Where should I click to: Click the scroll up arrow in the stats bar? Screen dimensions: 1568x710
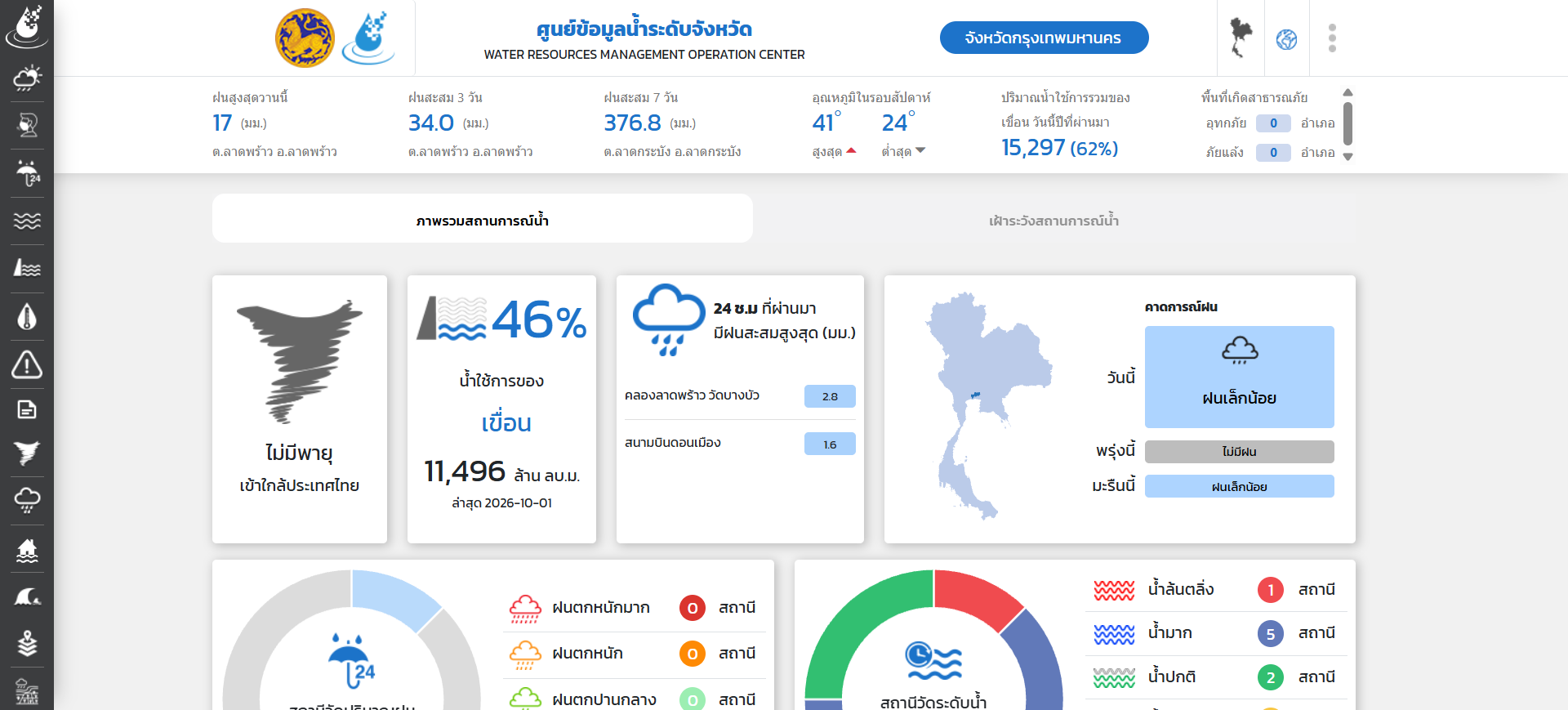tap(1347, 92)
